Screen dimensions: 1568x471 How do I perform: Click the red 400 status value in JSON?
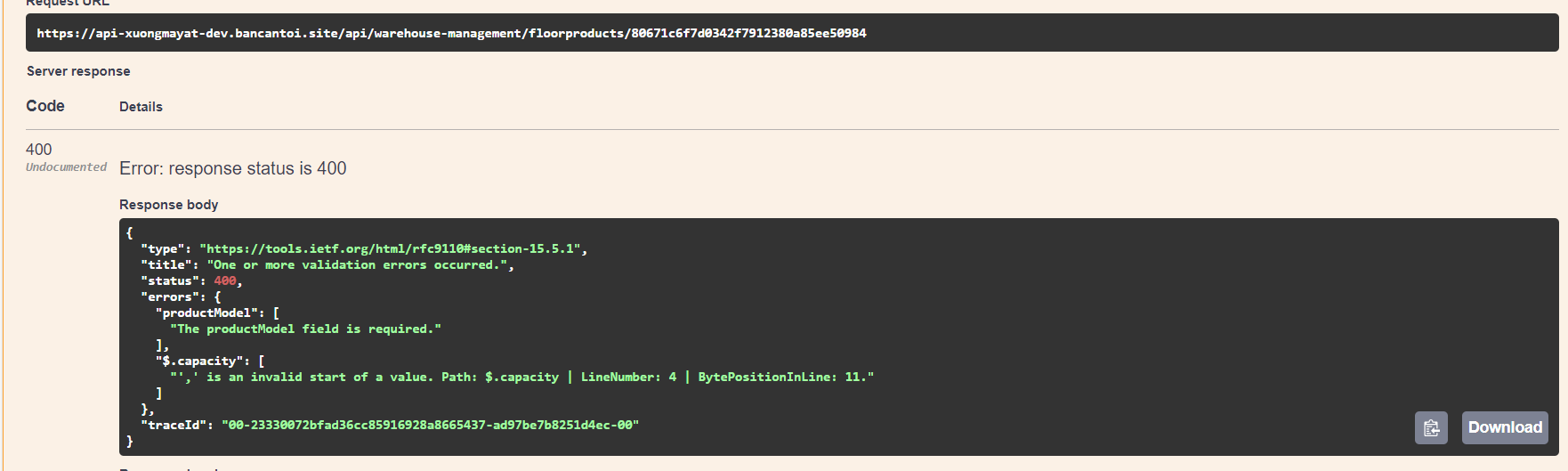click(225, 281)
